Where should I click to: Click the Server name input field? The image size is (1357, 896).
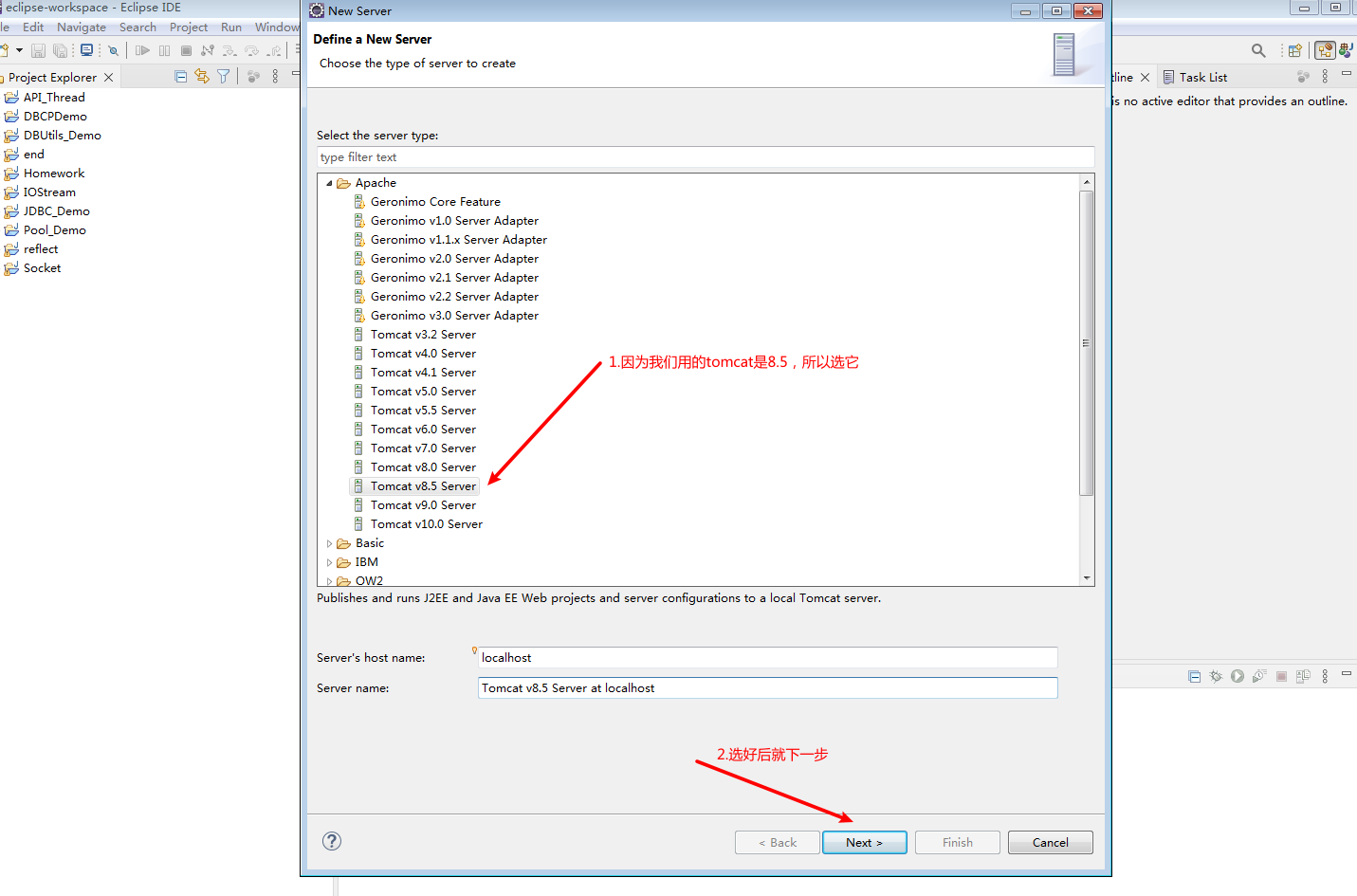[x=767, y=687]
